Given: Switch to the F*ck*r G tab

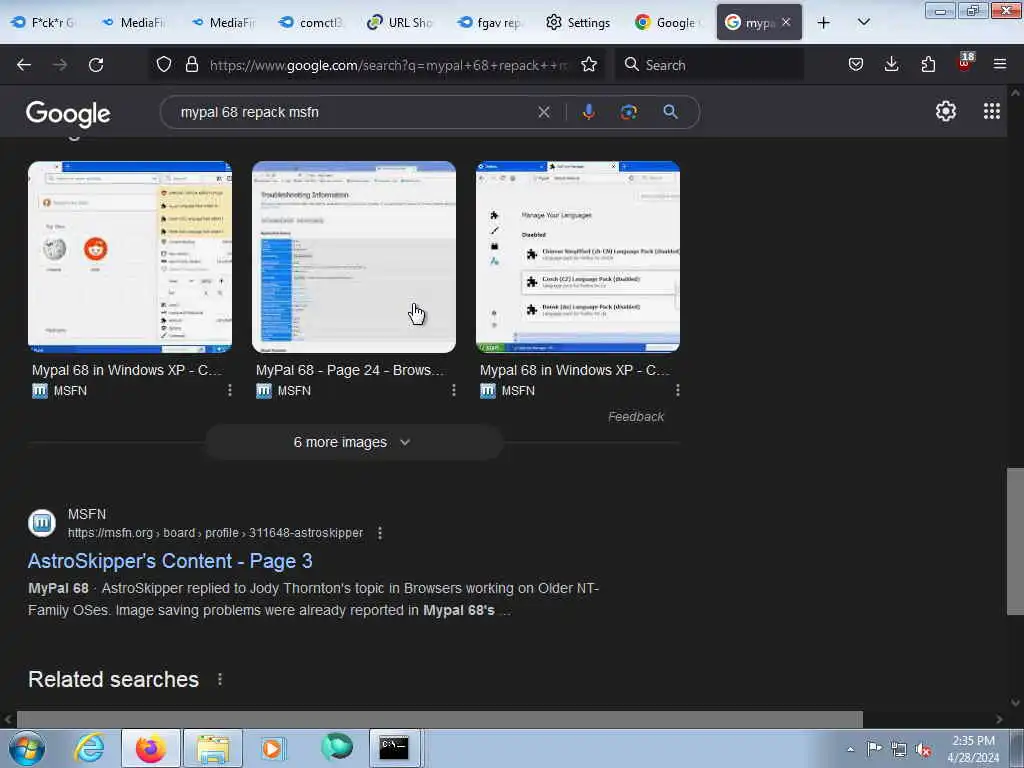Looking at the screenshot, I should (44, 22).
